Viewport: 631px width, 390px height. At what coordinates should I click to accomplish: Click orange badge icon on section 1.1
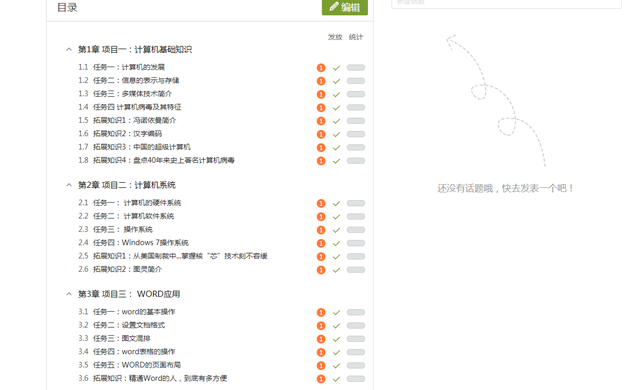[321, 68]
